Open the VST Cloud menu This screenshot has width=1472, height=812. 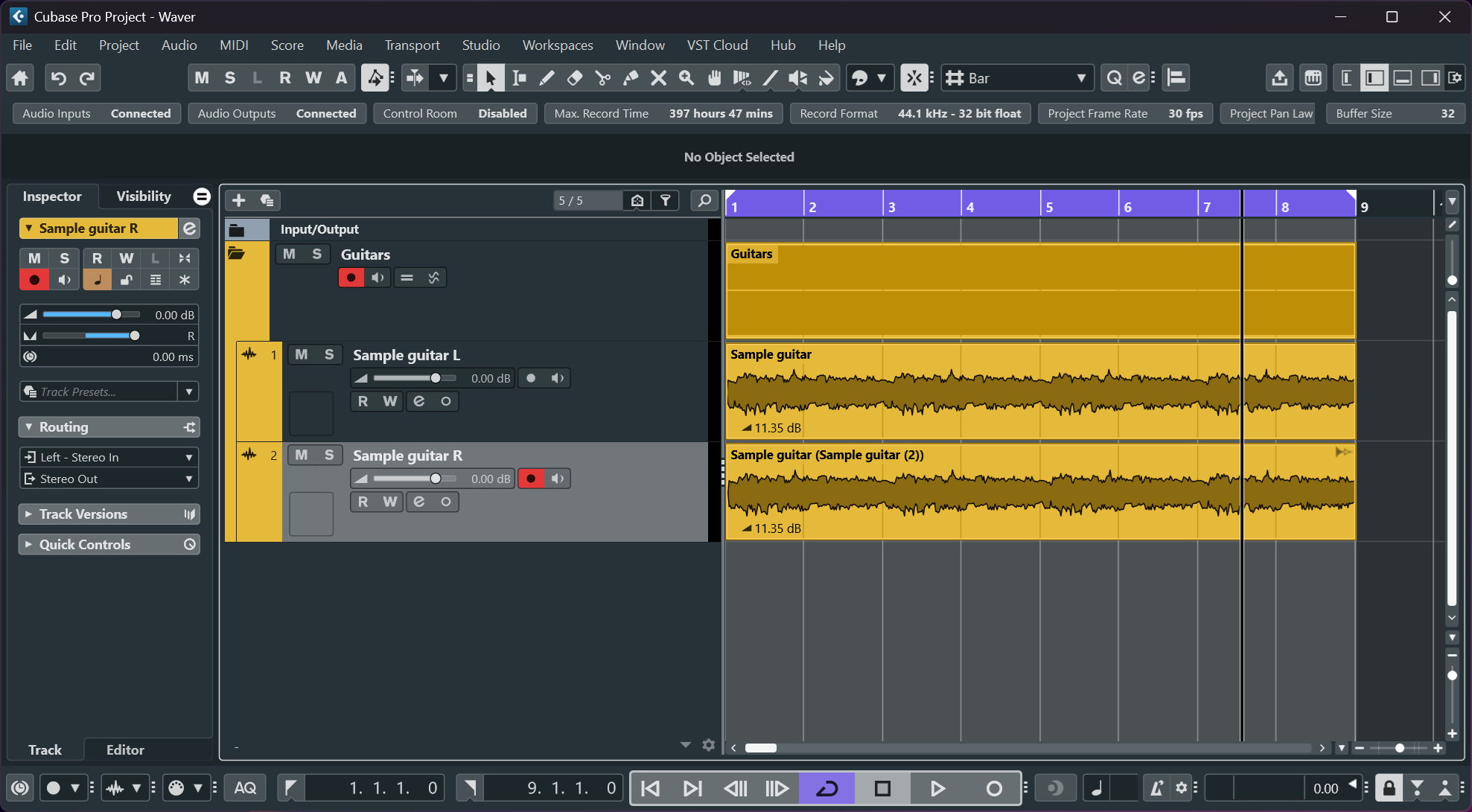[717, 45]
